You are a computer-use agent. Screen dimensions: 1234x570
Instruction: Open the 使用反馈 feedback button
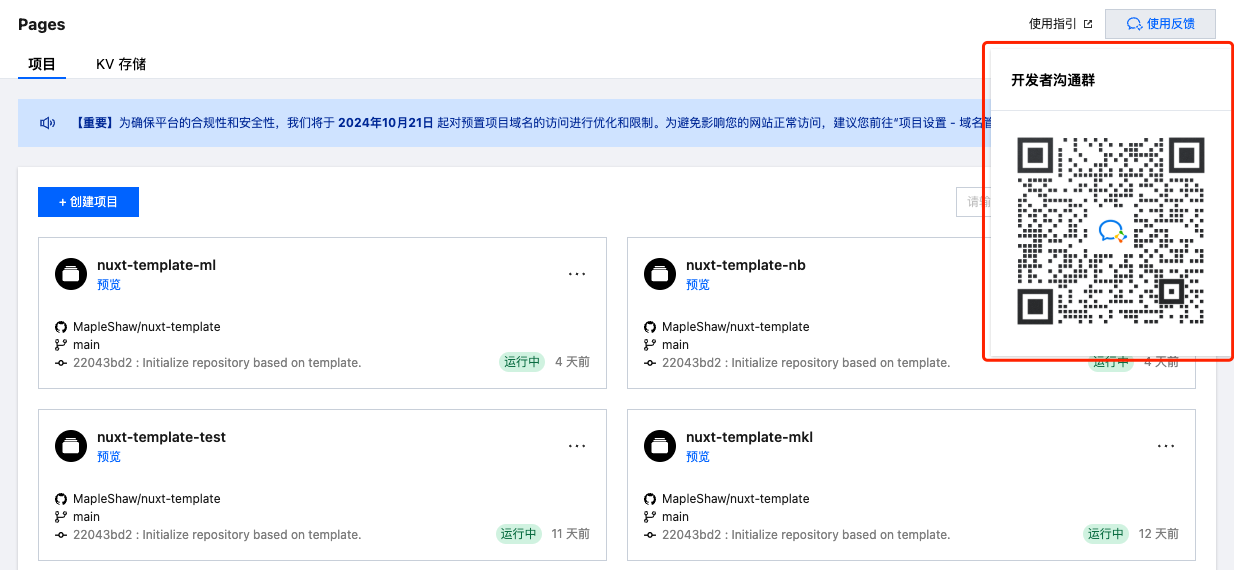[x=1160, y=24]
